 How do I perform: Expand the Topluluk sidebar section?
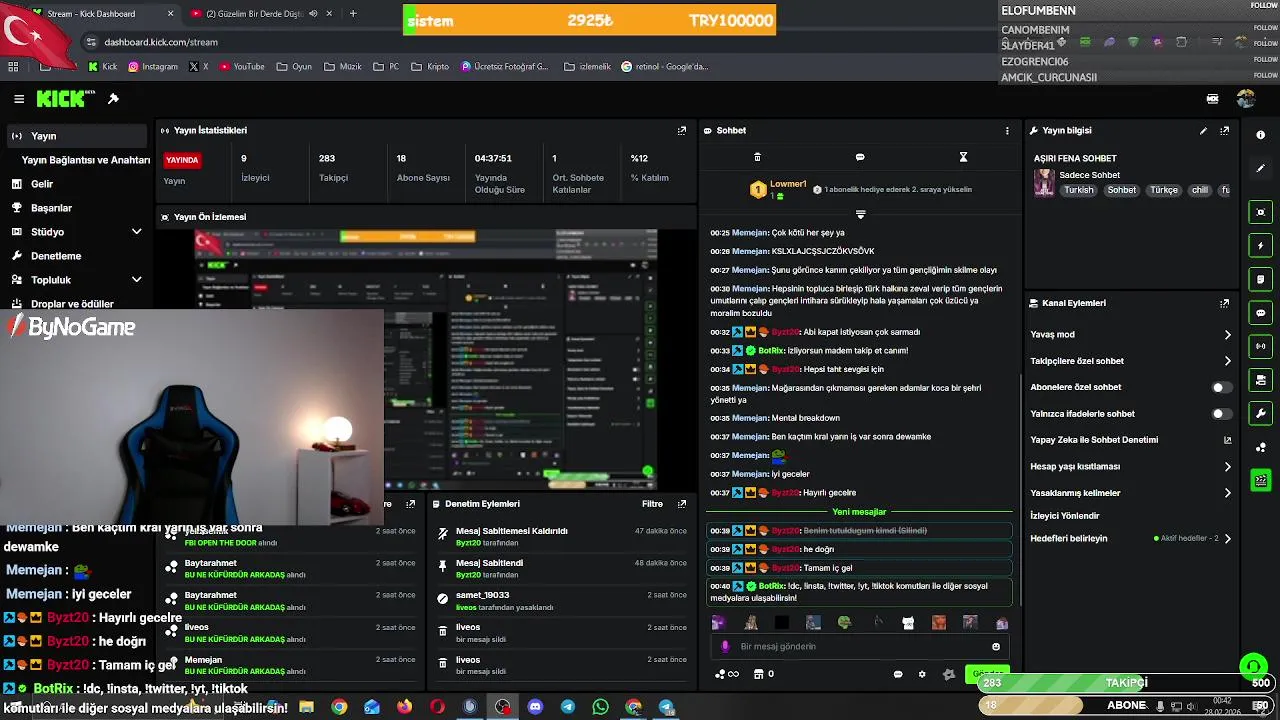click(137, 280)
